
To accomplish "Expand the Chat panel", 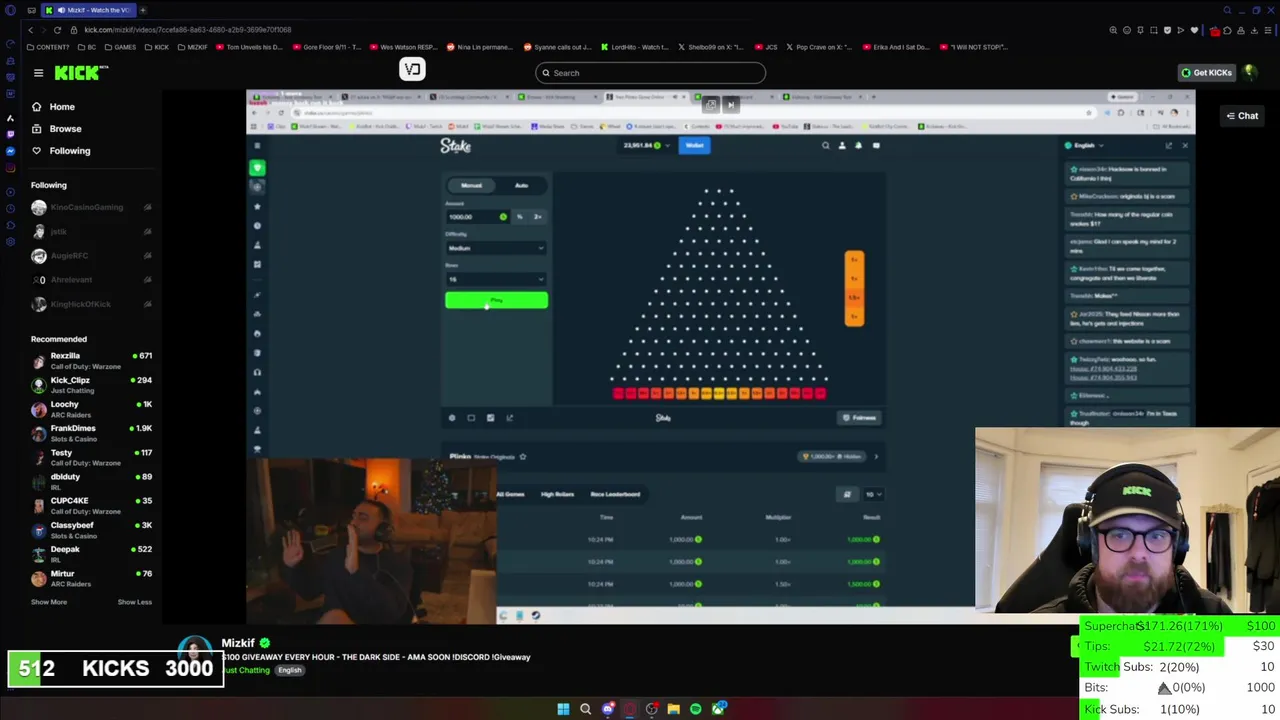I will (1242, 116).
